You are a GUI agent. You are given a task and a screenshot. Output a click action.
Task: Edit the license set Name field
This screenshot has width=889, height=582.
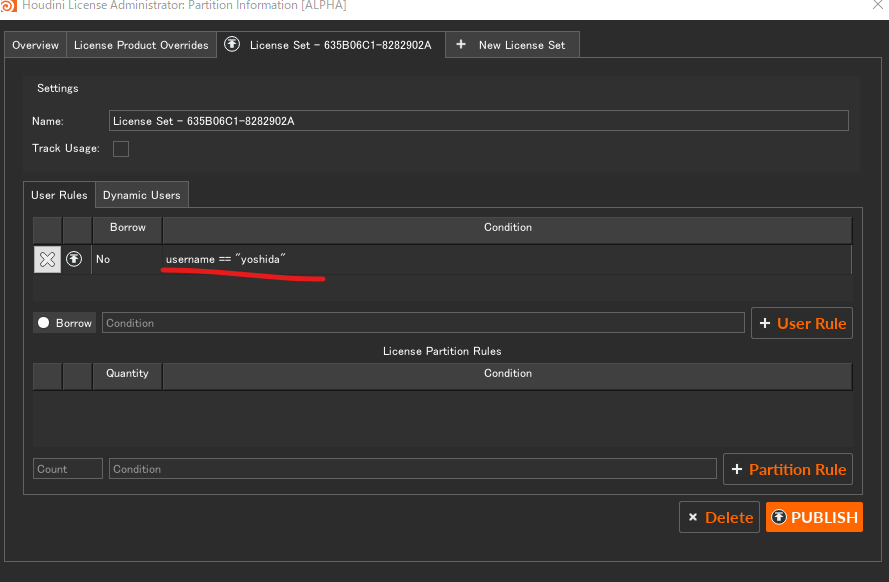point(479,121)
